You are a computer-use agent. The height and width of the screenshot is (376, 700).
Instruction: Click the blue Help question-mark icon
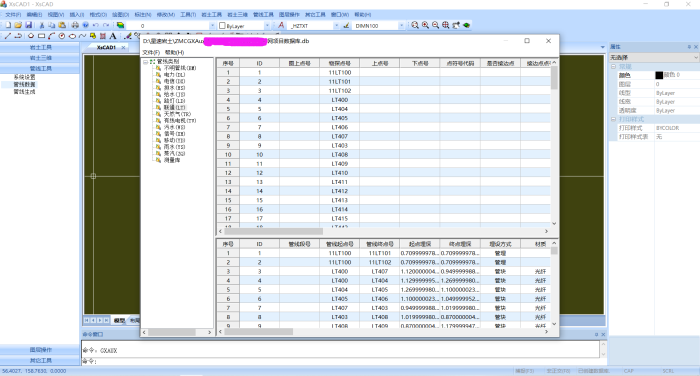85,25
